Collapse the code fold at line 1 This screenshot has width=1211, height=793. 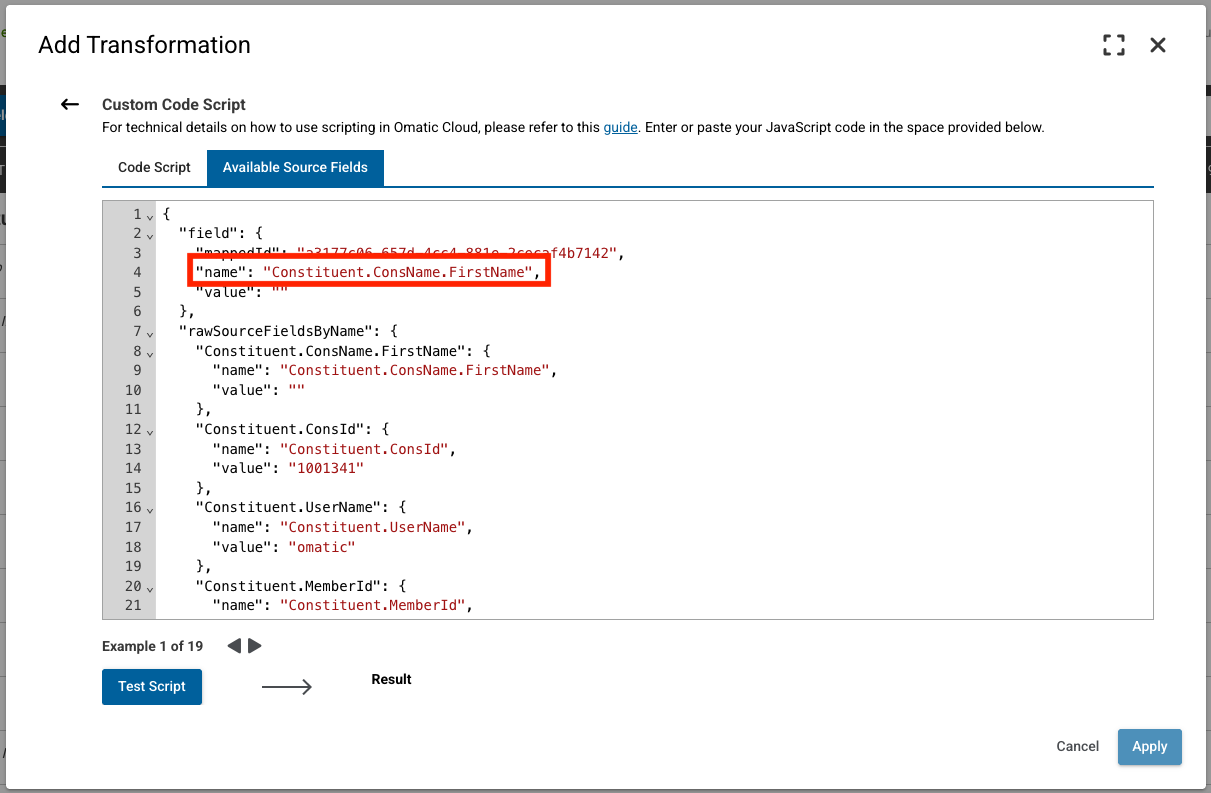click(x=150, y=216)
